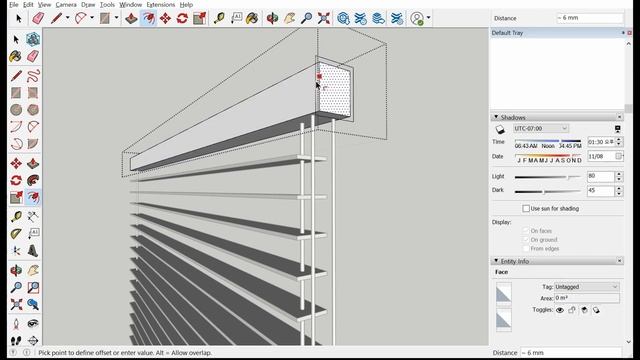This screenshot has width=640, height=360.
Task: Select the Pie arc tool
Action: point(33,144)
